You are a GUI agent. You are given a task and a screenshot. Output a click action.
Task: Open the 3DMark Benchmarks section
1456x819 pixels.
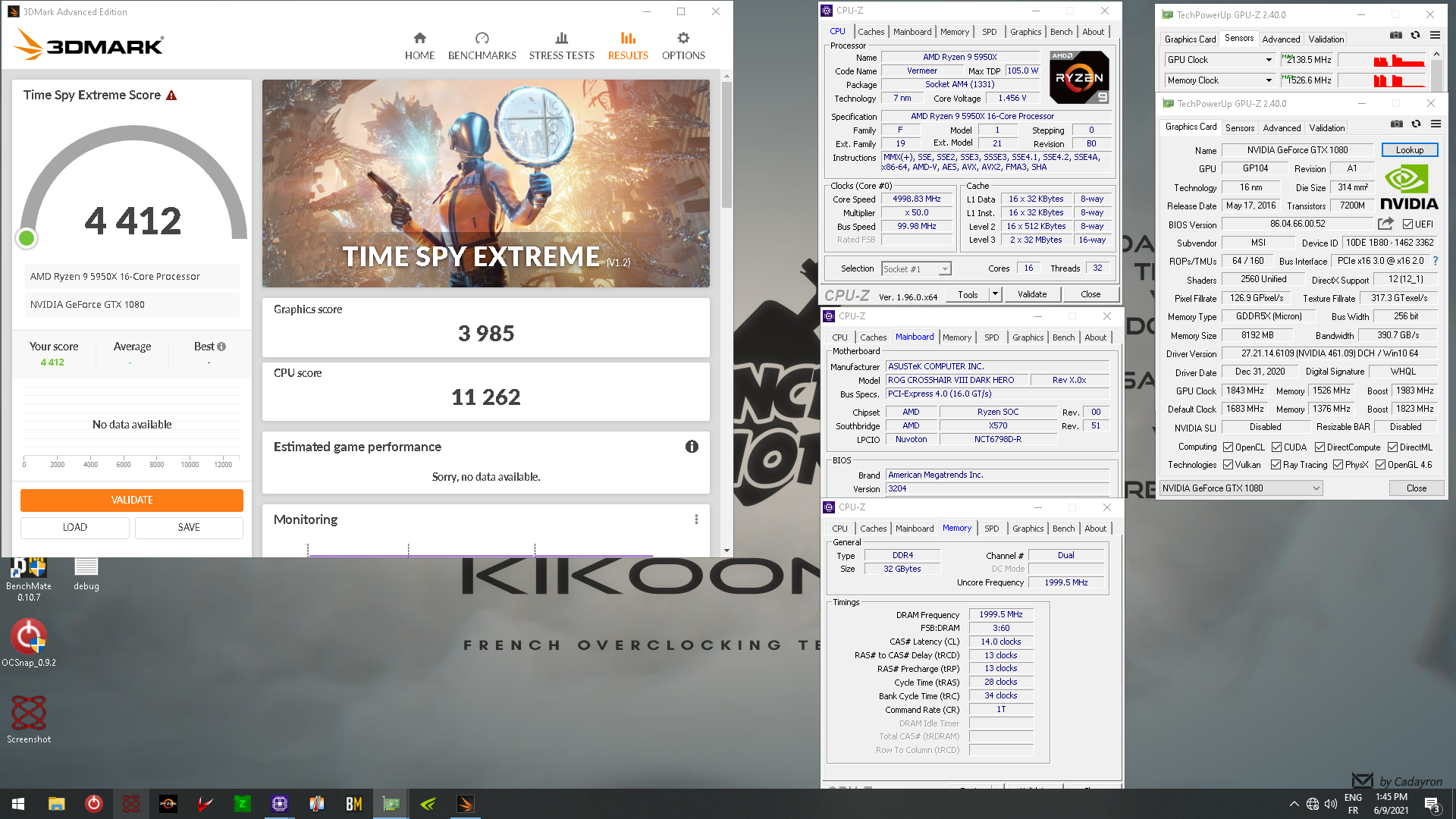click(482, 46)
